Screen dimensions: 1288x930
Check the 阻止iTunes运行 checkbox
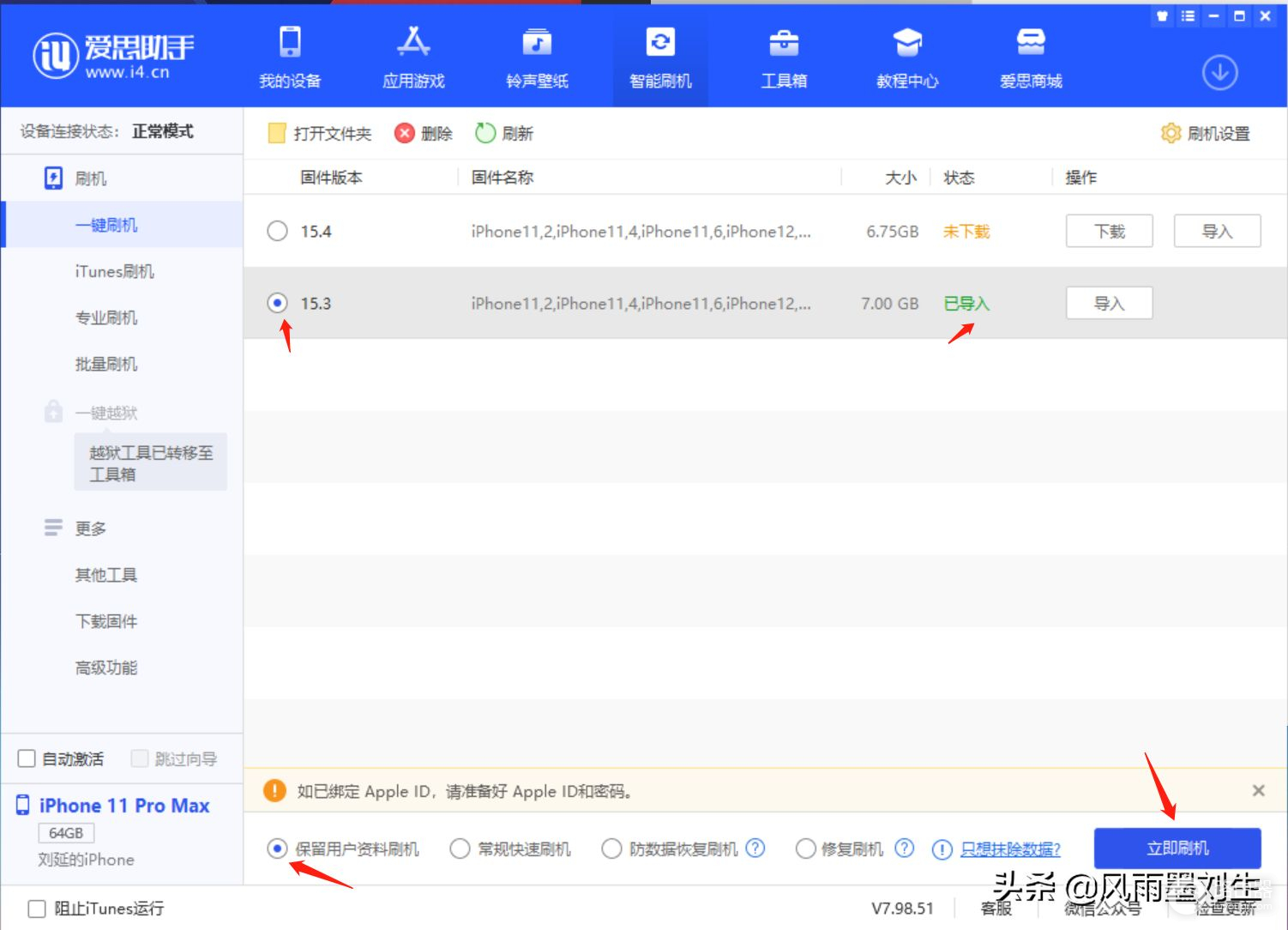[37, 909]
